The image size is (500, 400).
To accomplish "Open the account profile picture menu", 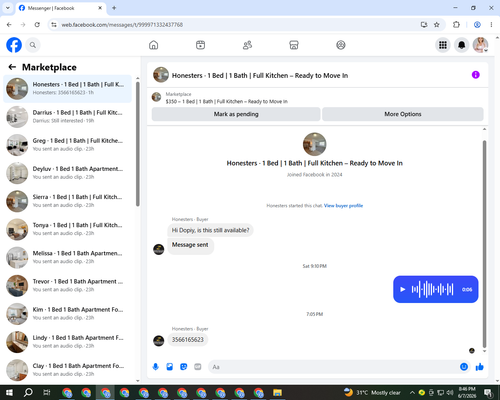I will point(480,45).
